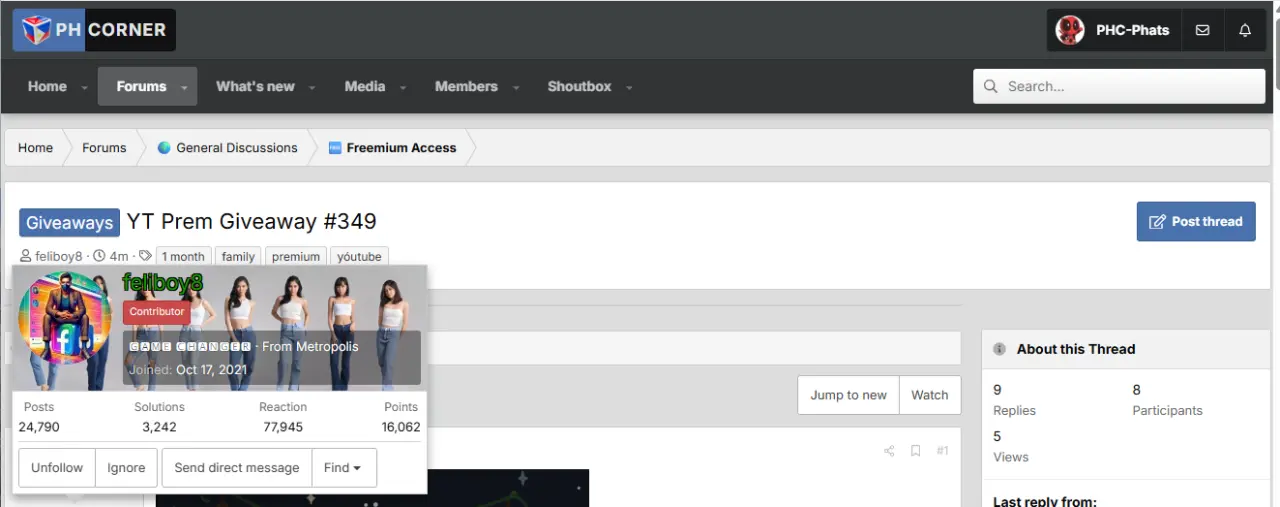Click feliboy8's profile avatar in popup
The image size is (1280, 507).
(64, 318)
